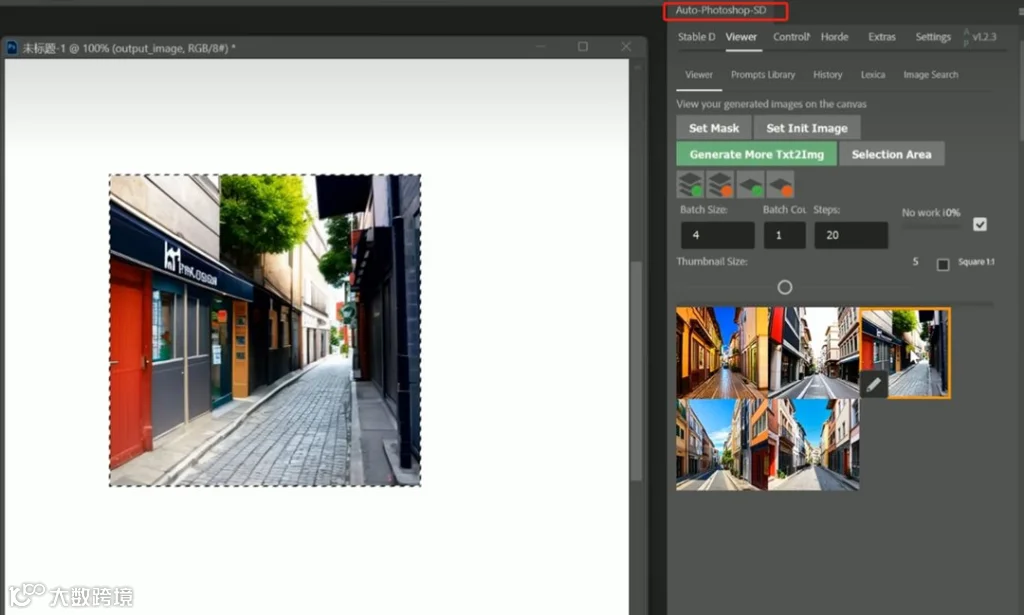Enable the Square 1:1 checkbox
Viewport: 1024px width, 615px height.
pos(942,264)
